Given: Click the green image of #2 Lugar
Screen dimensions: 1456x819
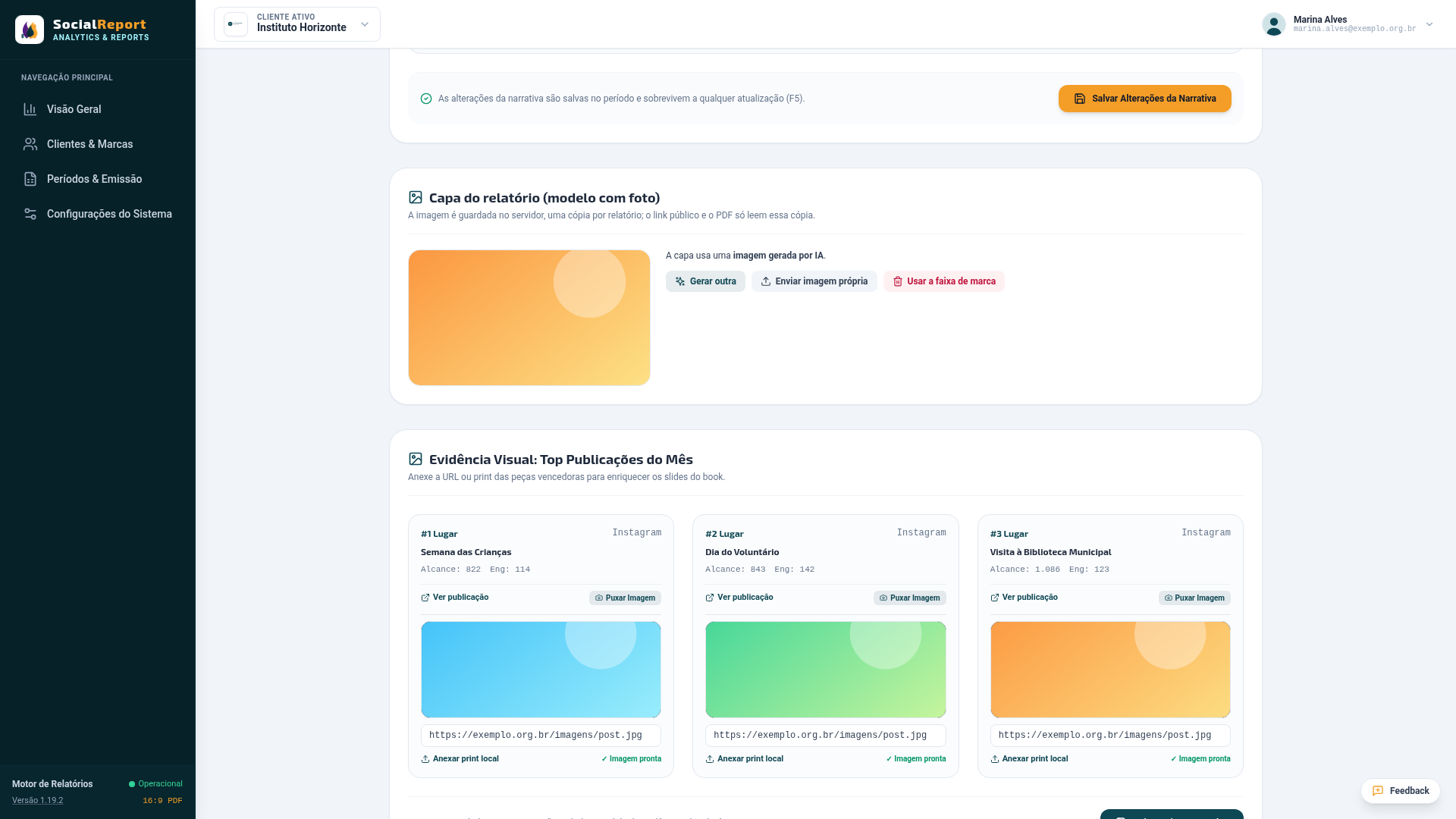Looking at the screenshot, I should click(826, 670).
